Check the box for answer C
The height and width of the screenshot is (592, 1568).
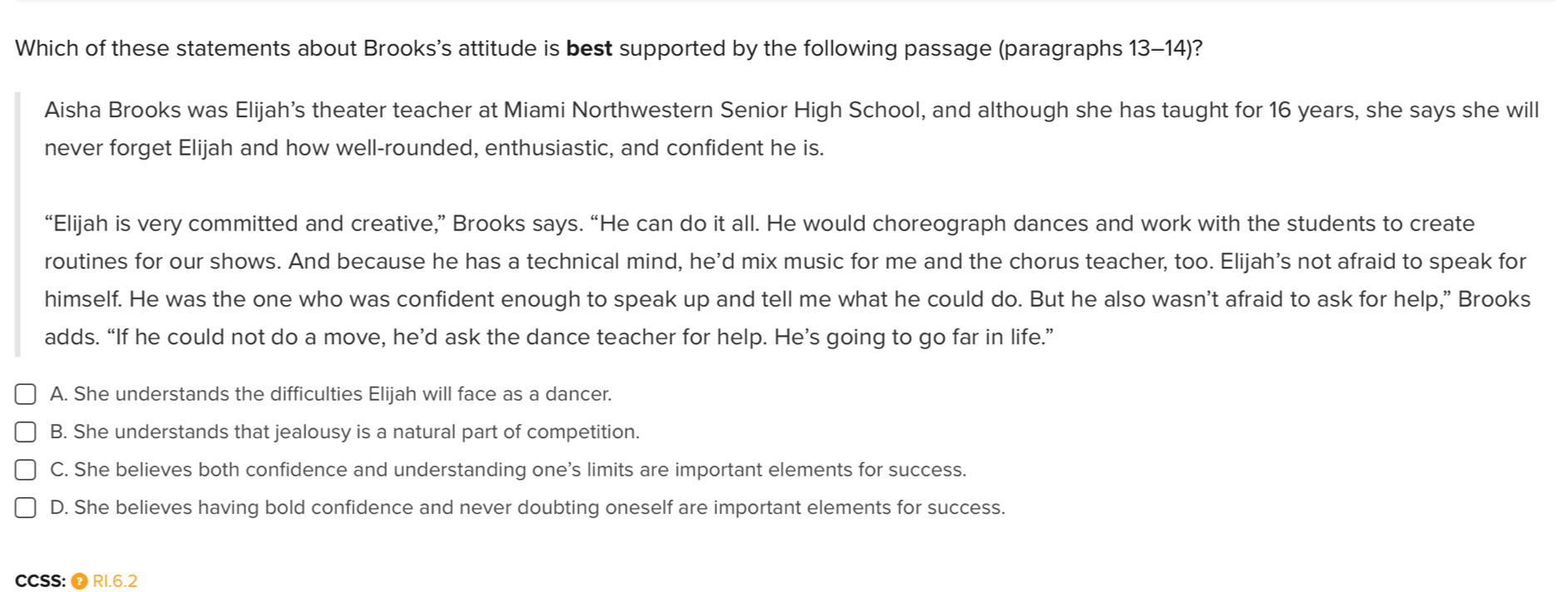pos(25,470)
